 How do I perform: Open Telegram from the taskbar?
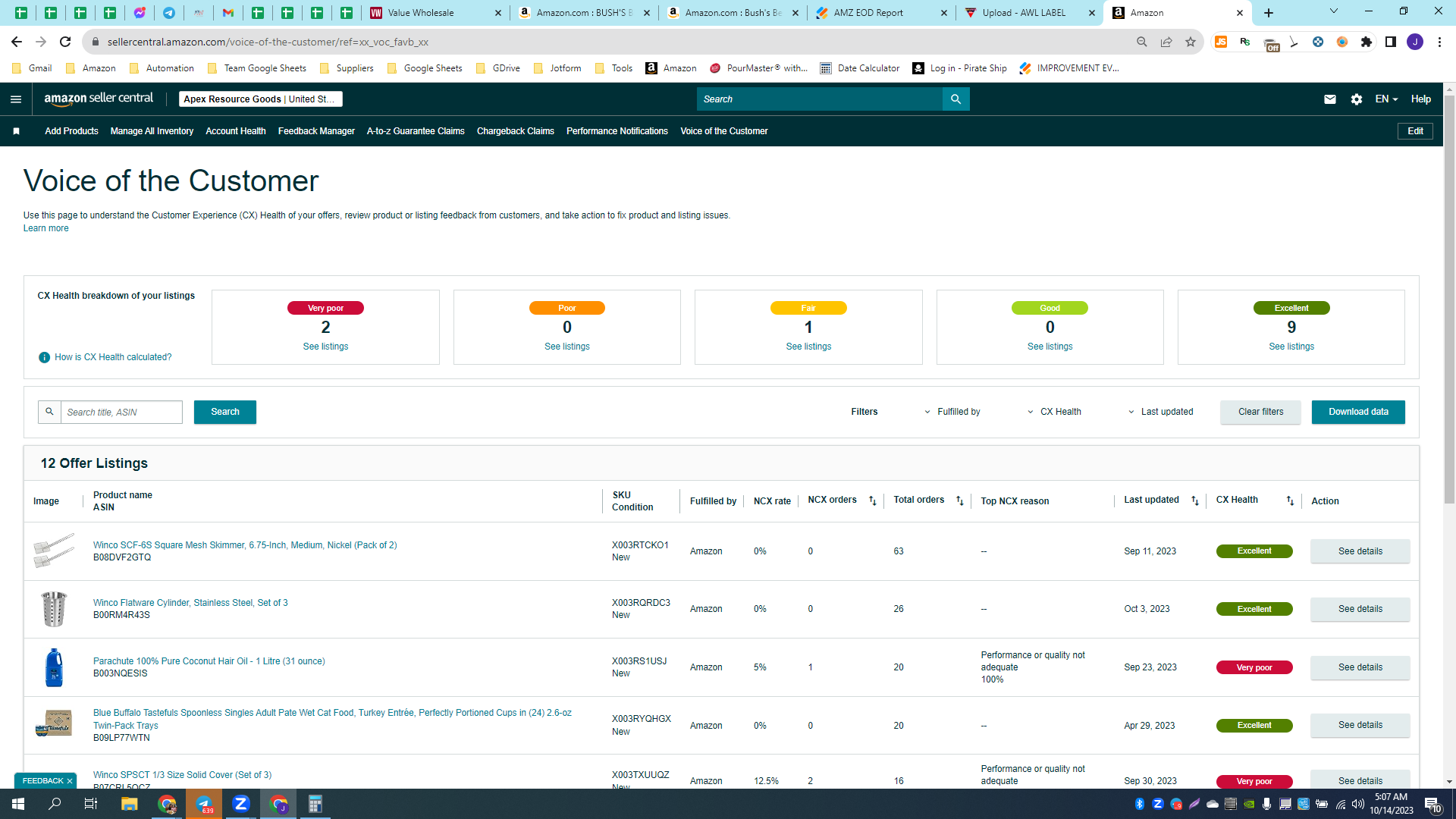(204, 804)
